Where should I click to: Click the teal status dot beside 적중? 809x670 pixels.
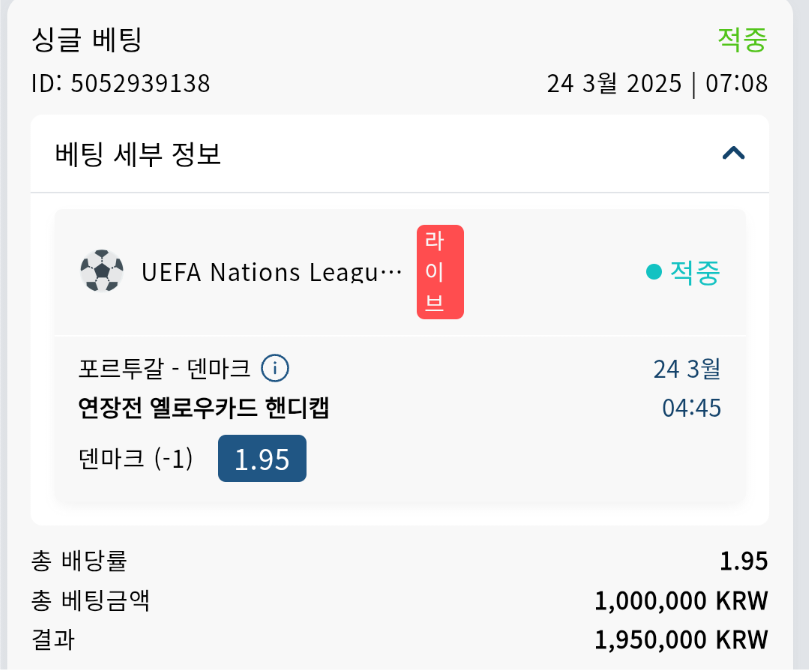(x=654, y=272)
